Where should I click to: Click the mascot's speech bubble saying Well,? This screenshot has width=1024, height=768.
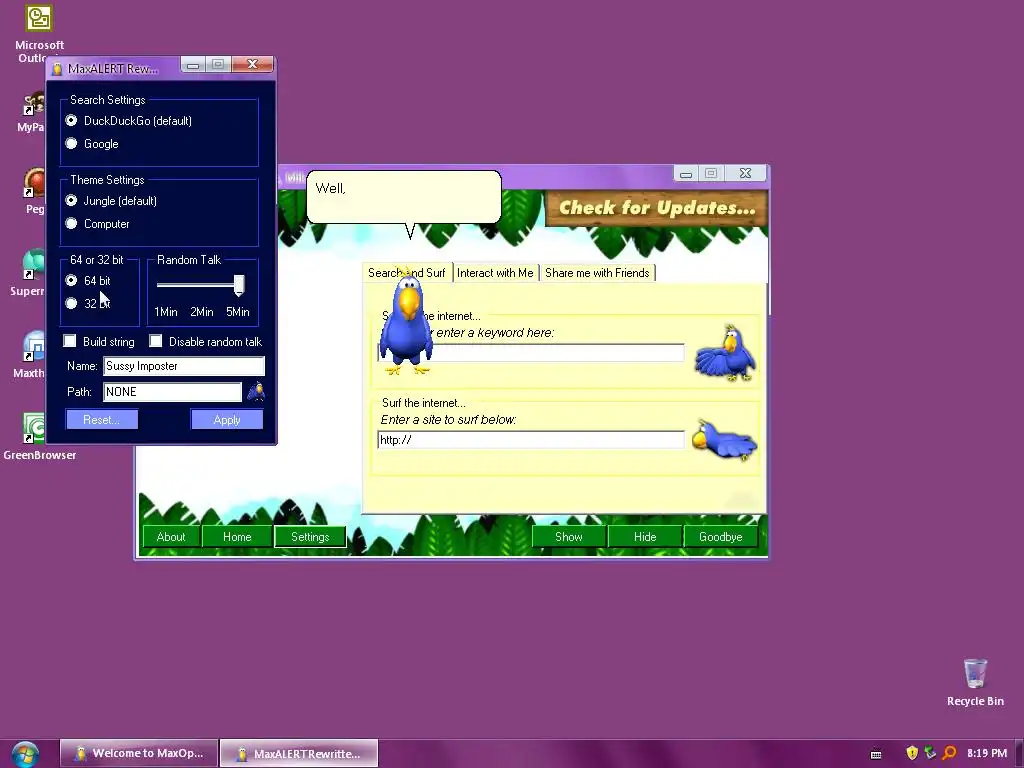pos(404,197)
